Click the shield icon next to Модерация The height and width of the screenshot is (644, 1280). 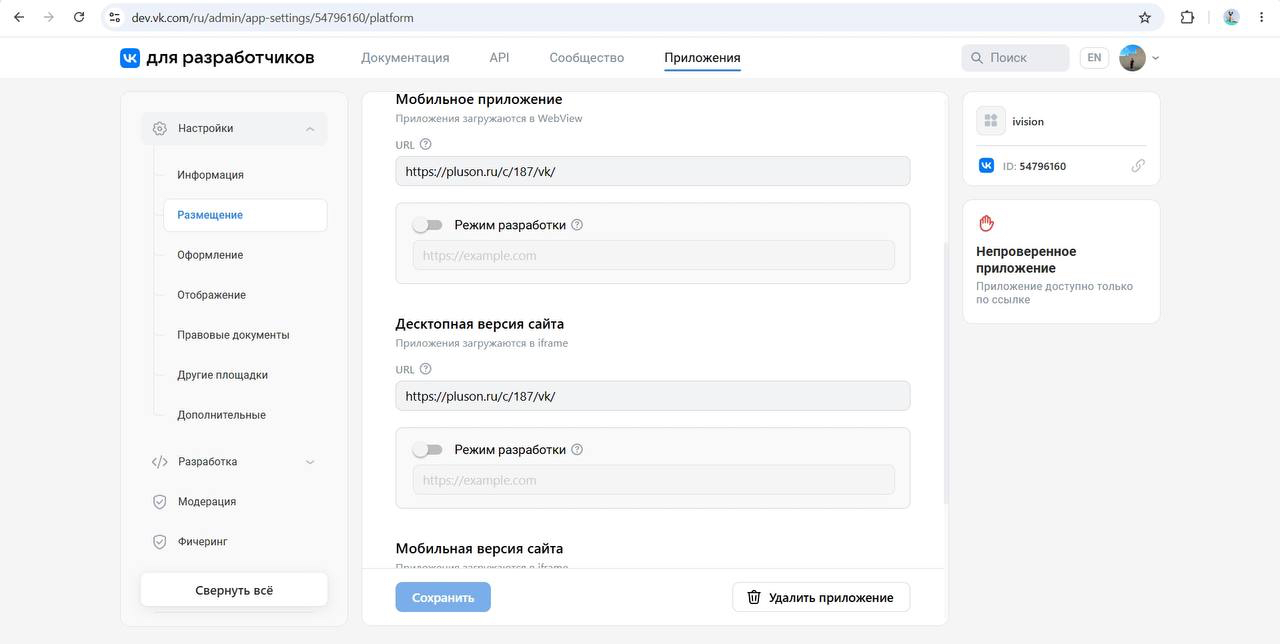160,502
